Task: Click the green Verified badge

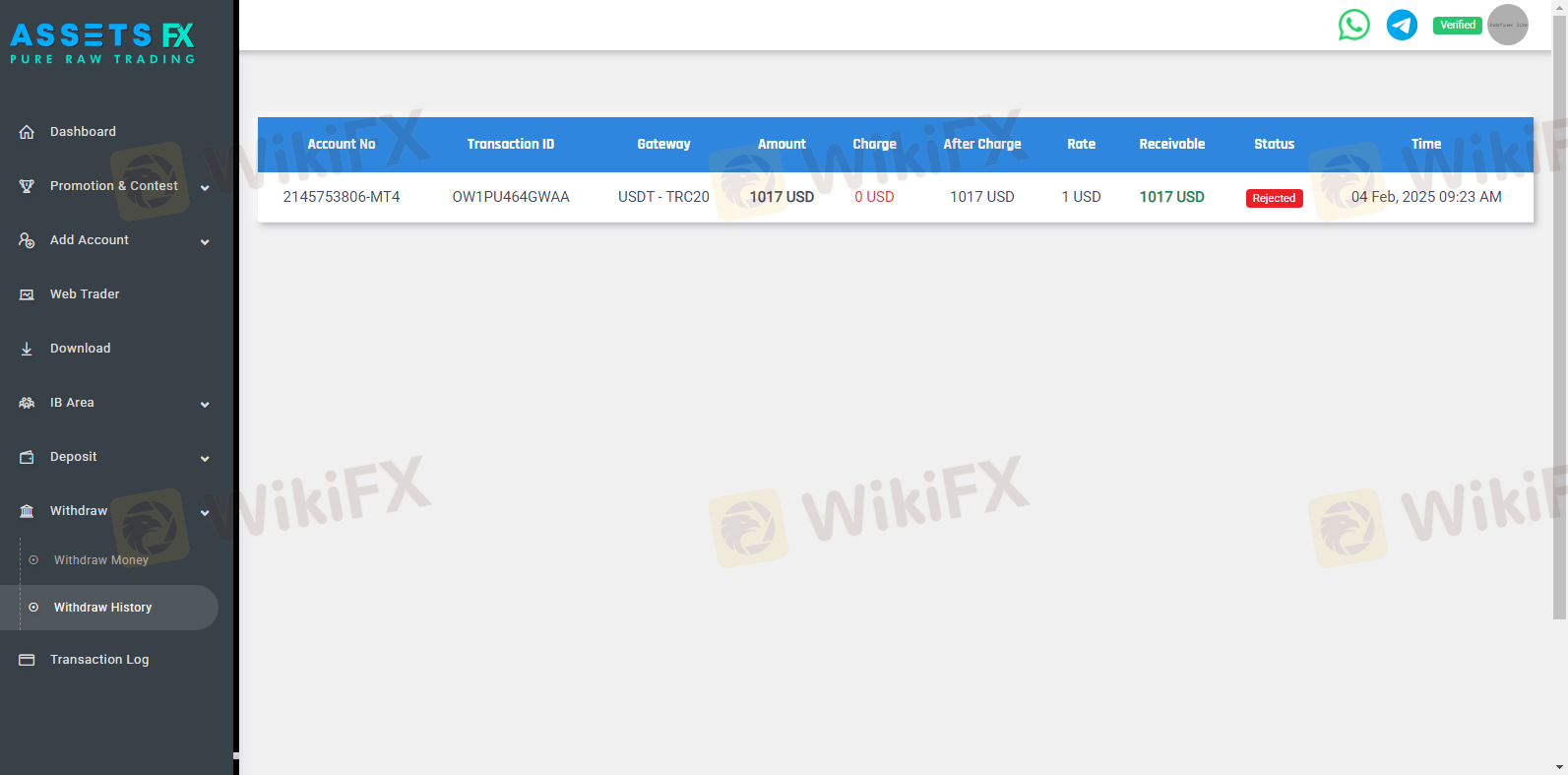Action: [x=1457, y=25]
